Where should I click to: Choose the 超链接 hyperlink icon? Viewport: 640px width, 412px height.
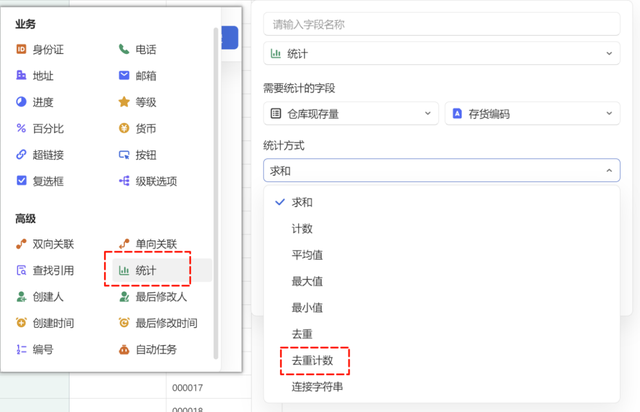(x=21, y=155)
